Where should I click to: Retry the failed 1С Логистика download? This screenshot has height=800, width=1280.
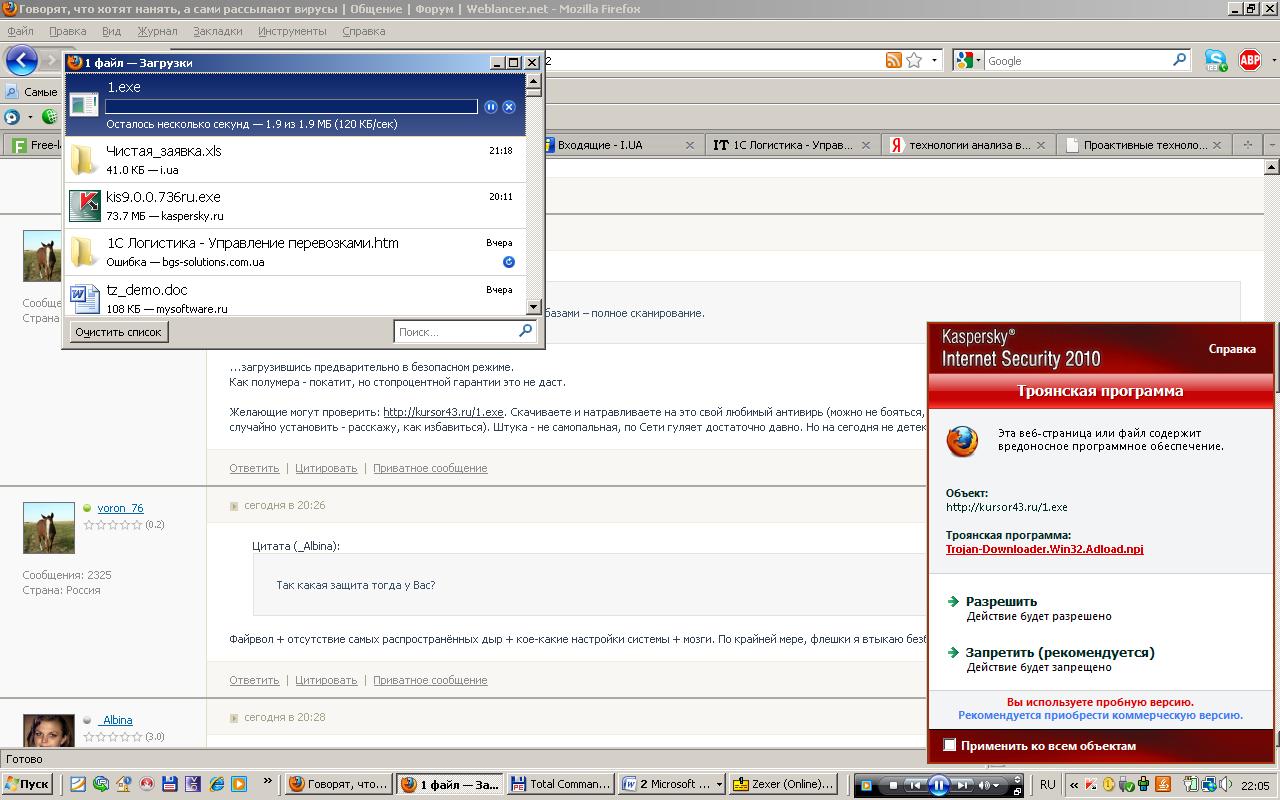[508, 262]
